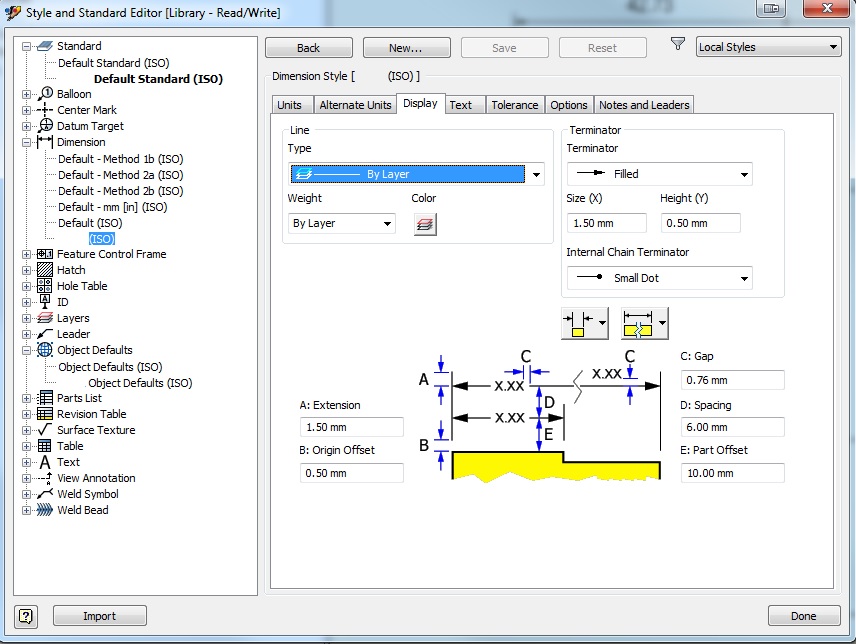The height and width of the screenshot is (644, 856).
Task: Open the Options tab
Action: 569,105
